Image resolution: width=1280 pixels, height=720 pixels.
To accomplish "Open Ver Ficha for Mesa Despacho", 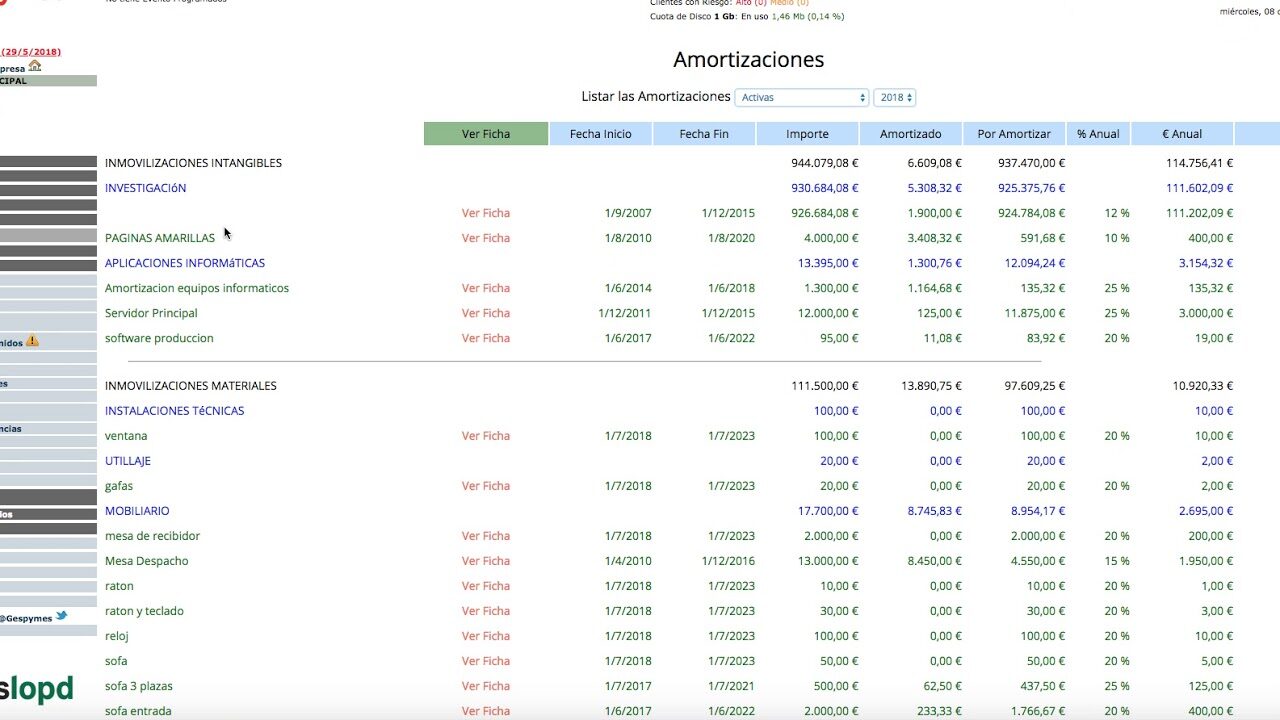I will tap(486, 561).
